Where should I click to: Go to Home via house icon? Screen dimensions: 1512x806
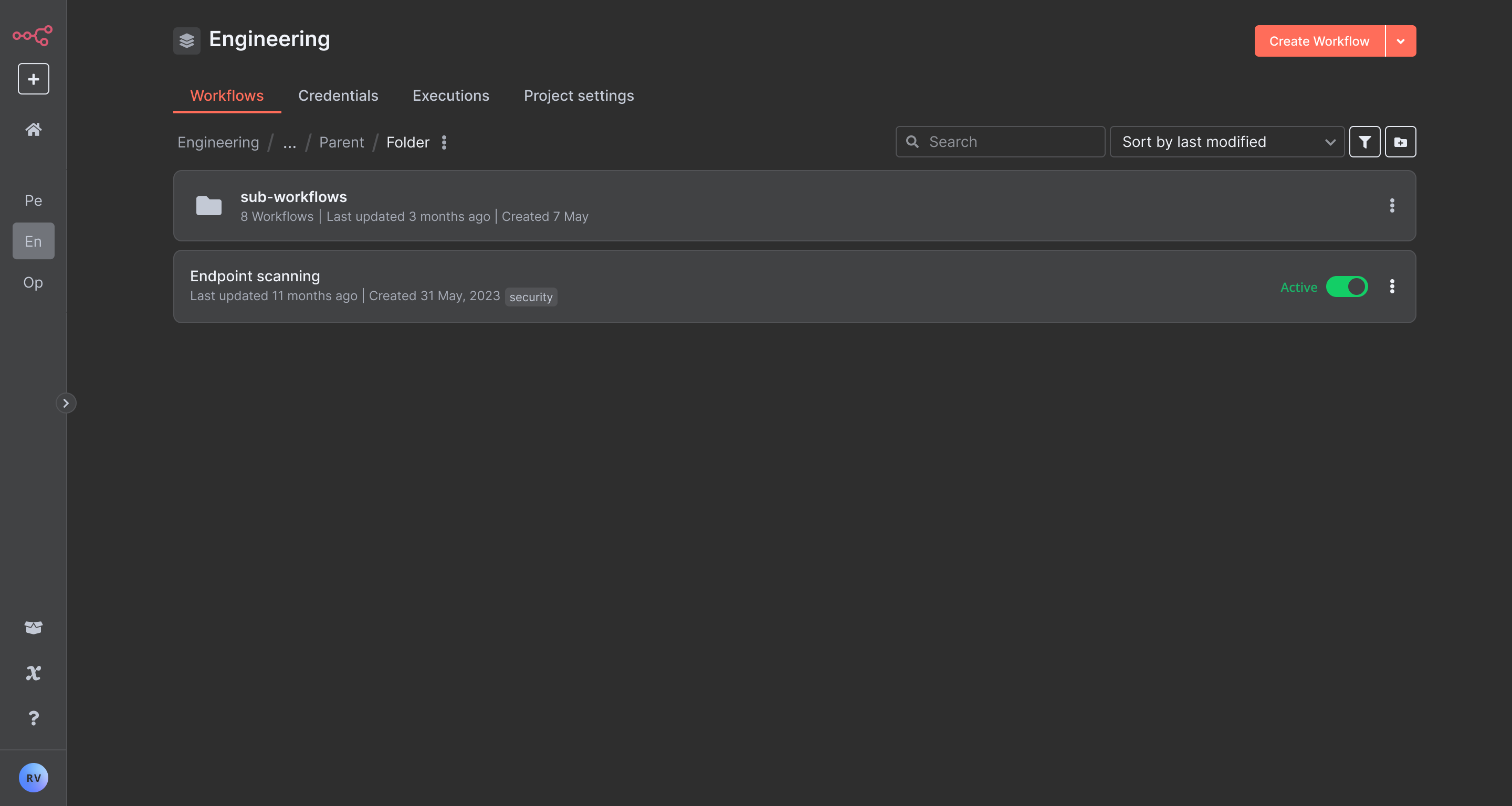[x=34, y=129]
